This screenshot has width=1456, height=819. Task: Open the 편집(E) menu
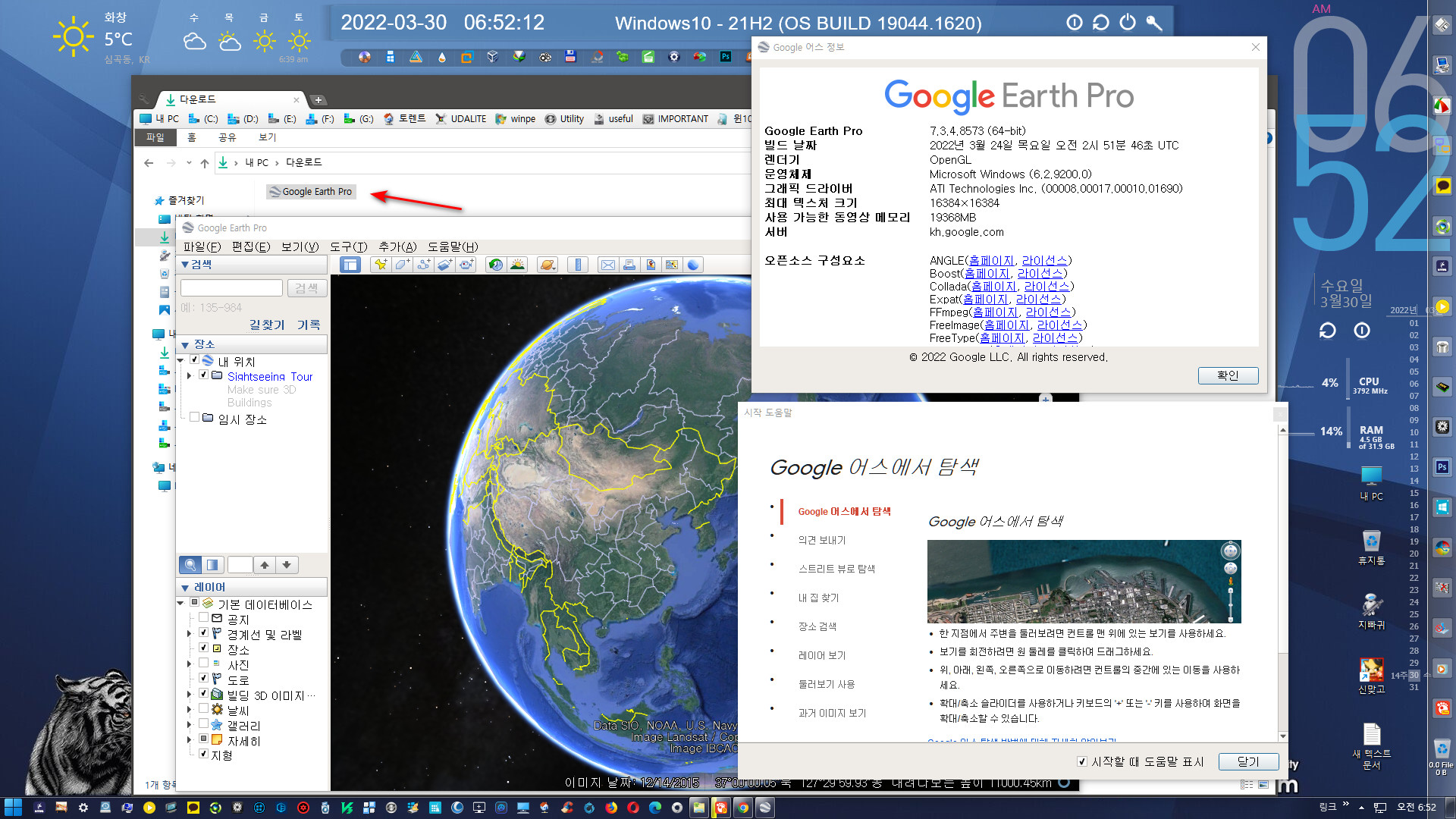[251, 246]
